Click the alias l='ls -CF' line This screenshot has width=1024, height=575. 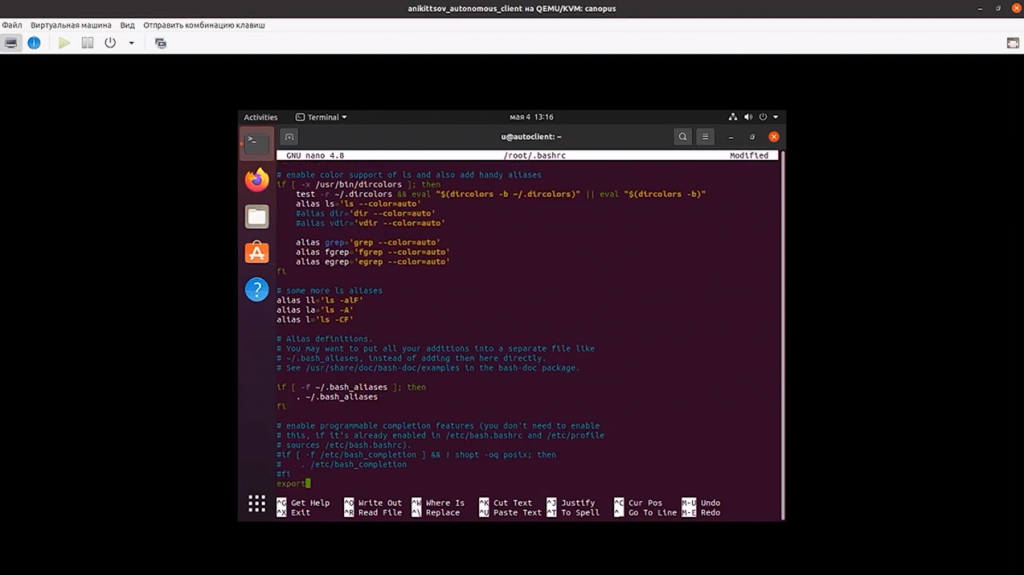(315, 320)
